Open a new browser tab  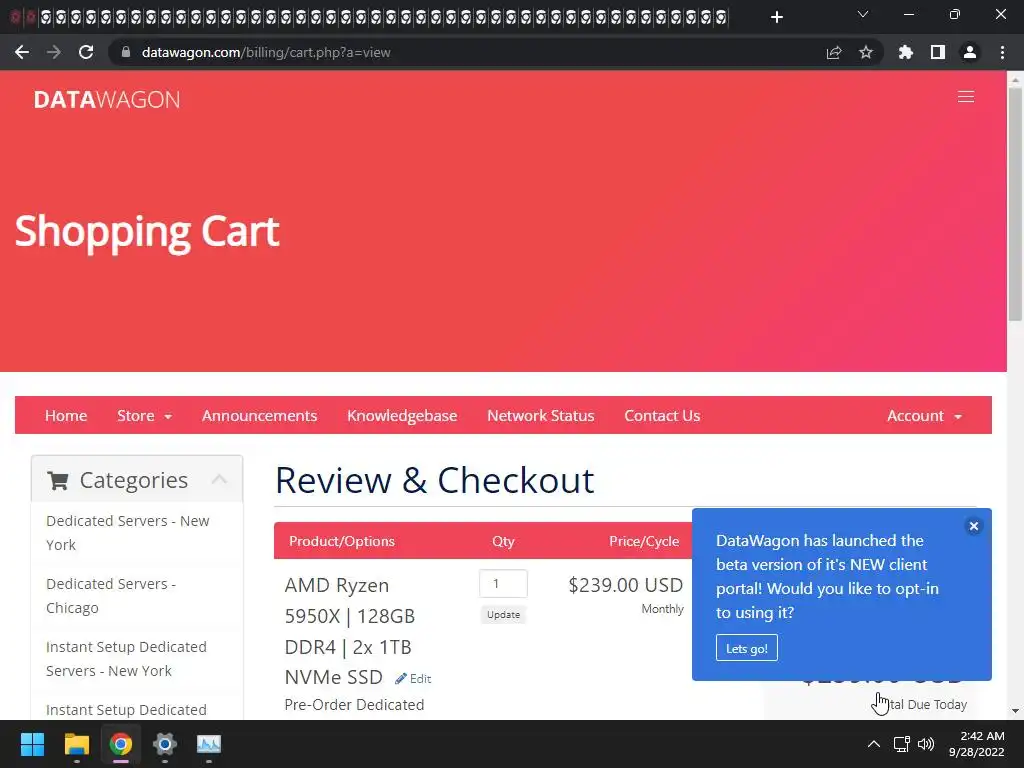point(776,17)
